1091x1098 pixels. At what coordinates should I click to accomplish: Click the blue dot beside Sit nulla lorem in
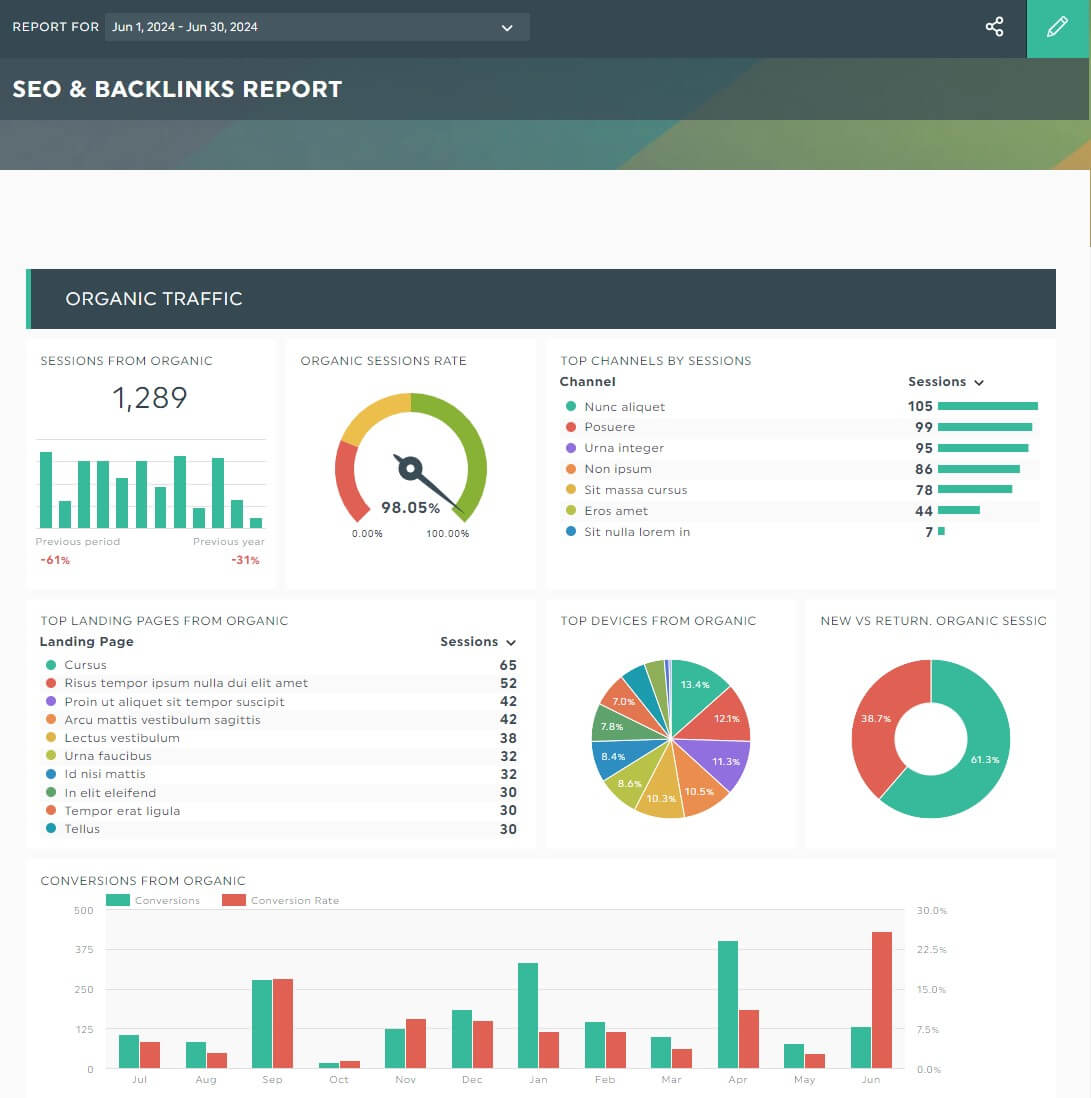(571, 532)
